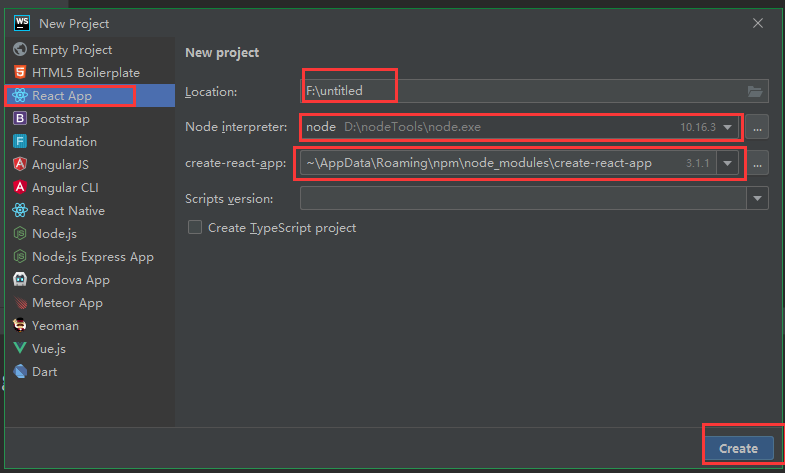Click the AngularJS shield icon

(20, 164)
